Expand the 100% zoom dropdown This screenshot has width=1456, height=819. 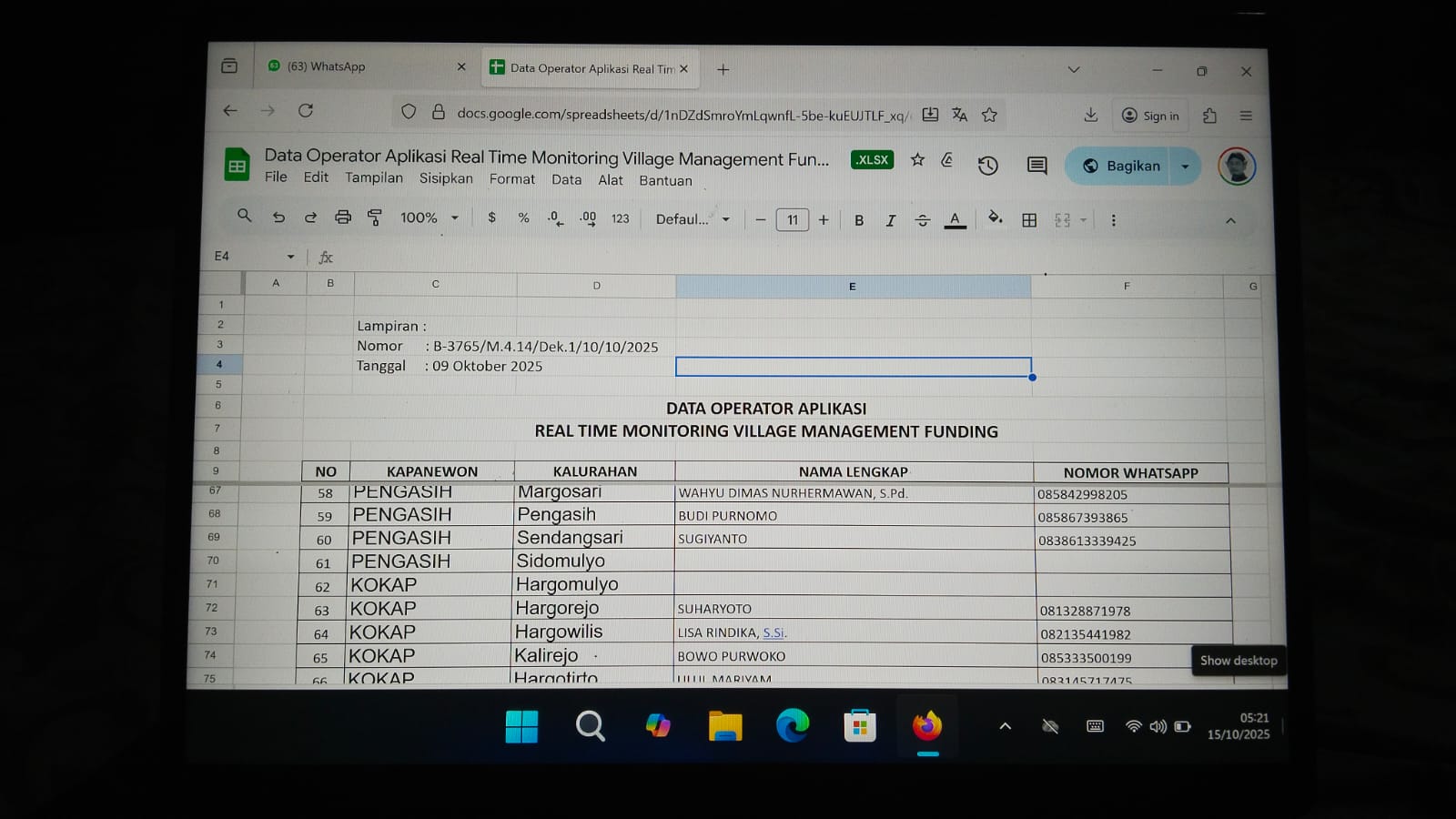pos(429,217)
